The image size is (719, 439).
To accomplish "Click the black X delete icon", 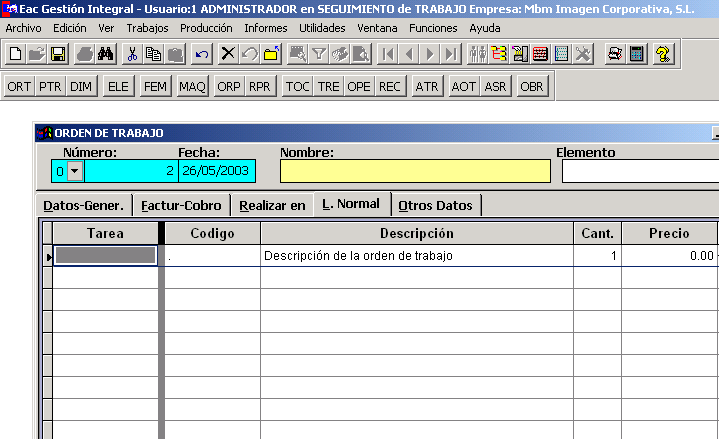I will [x=228, y=54].
